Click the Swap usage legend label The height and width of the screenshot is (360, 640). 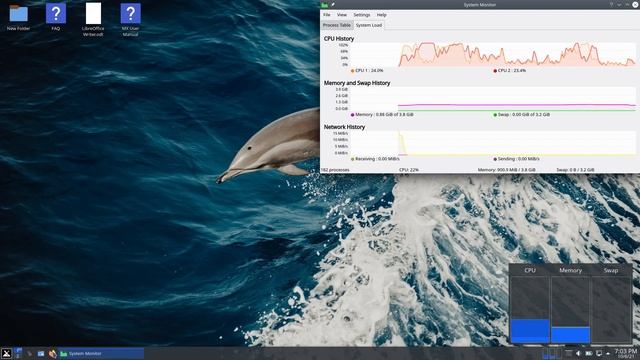(522, 115)
